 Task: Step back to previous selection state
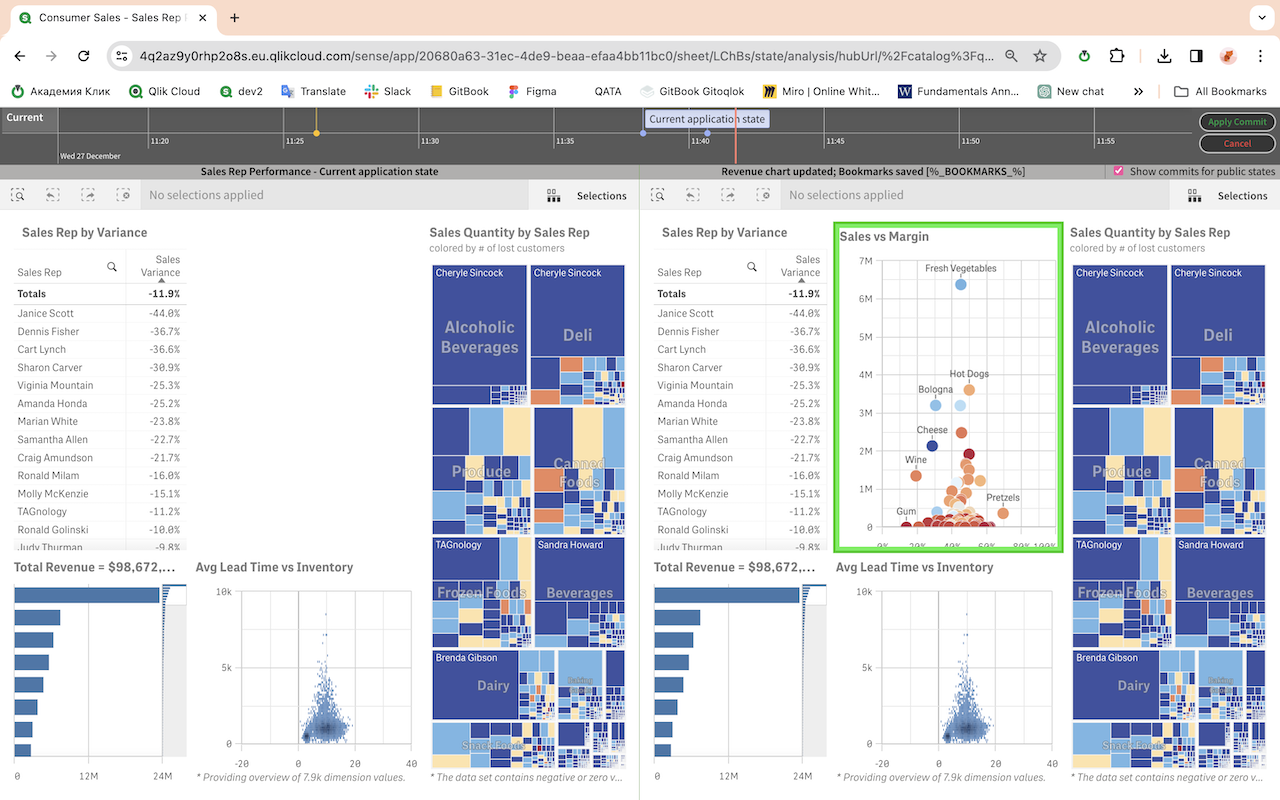coord(52,194)
